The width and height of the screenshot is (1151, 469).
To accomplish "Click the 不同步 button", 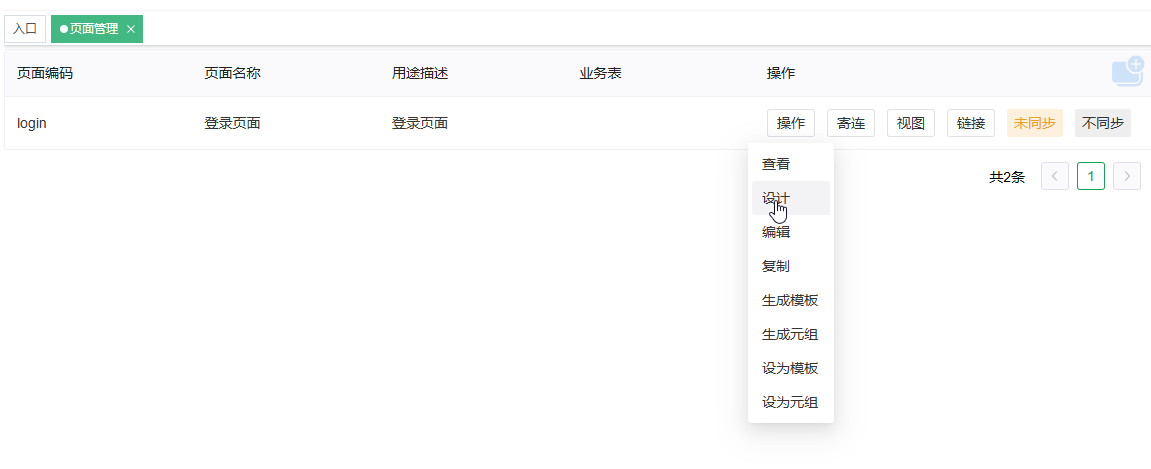I will point(1103,123).
